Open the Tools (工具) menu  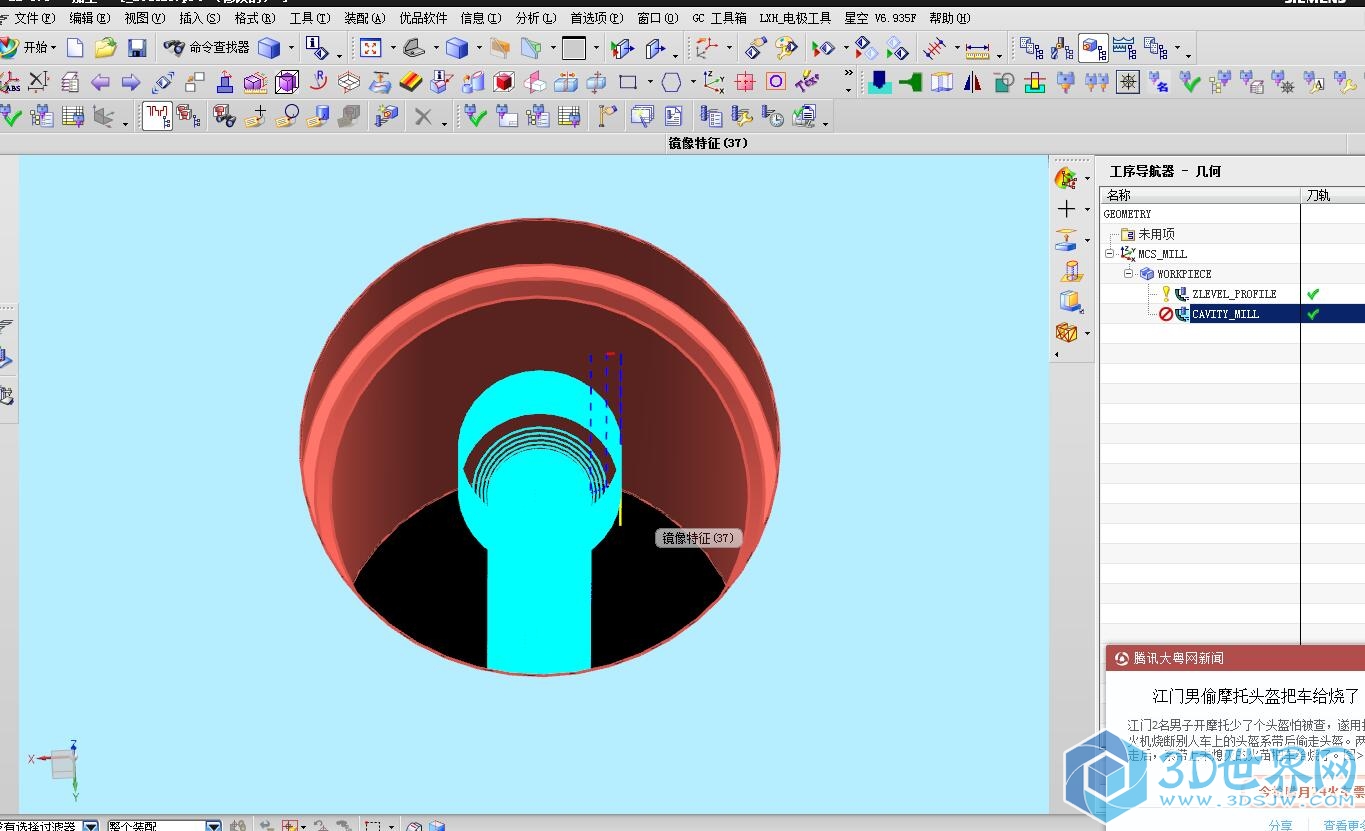click(x=310, y=18)
